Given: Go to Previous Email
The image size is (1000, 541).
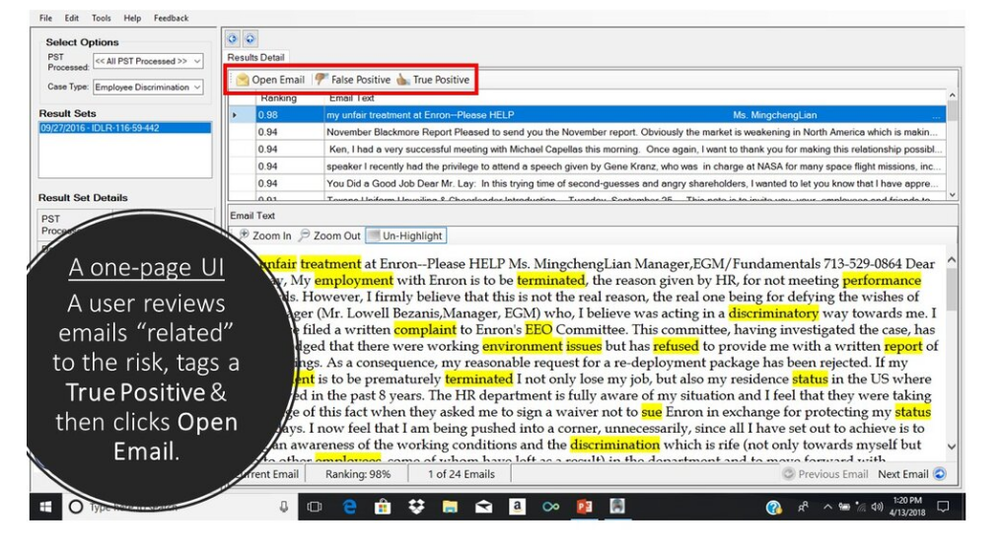Looking at the screenshot, I should 826,474.
